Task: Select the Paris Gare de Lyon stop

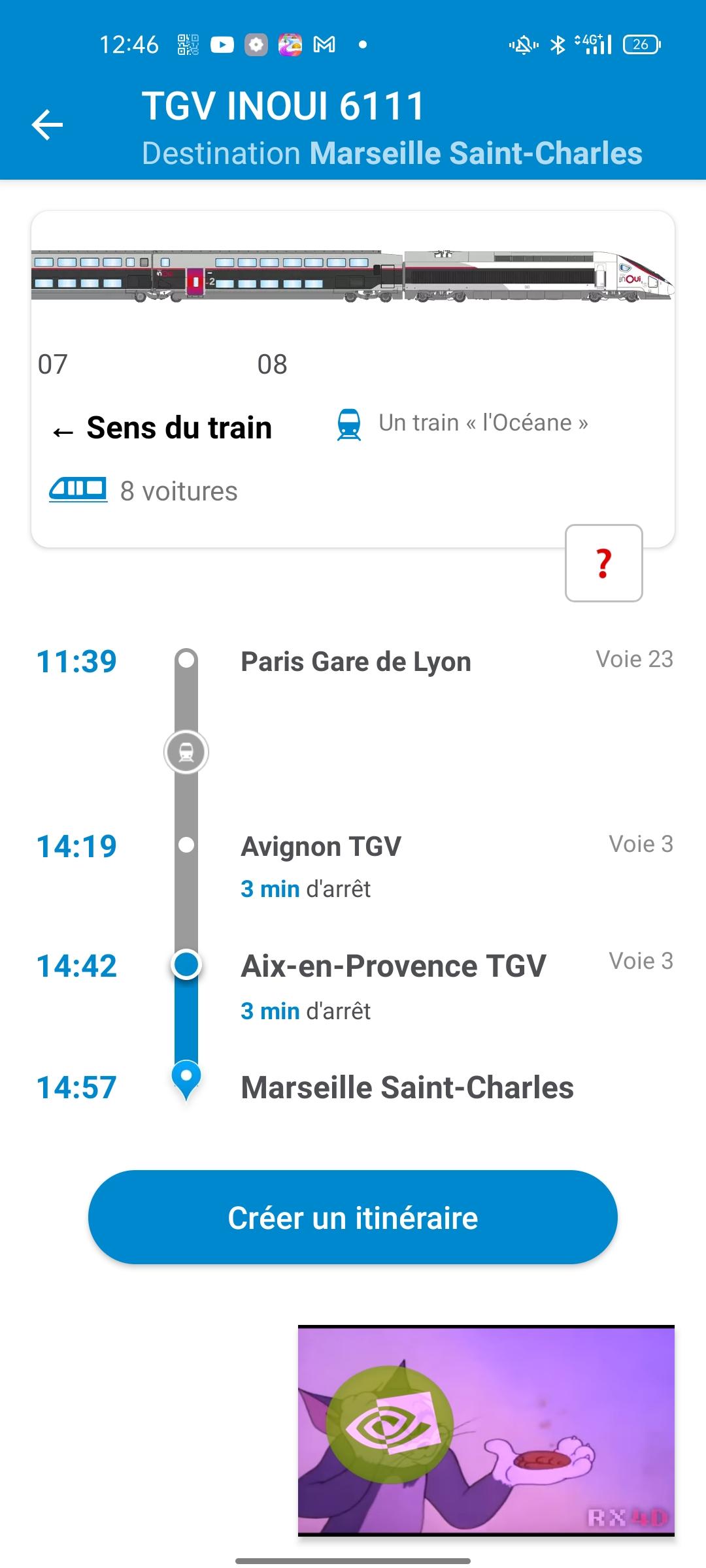Action: [x=356, y=662]
